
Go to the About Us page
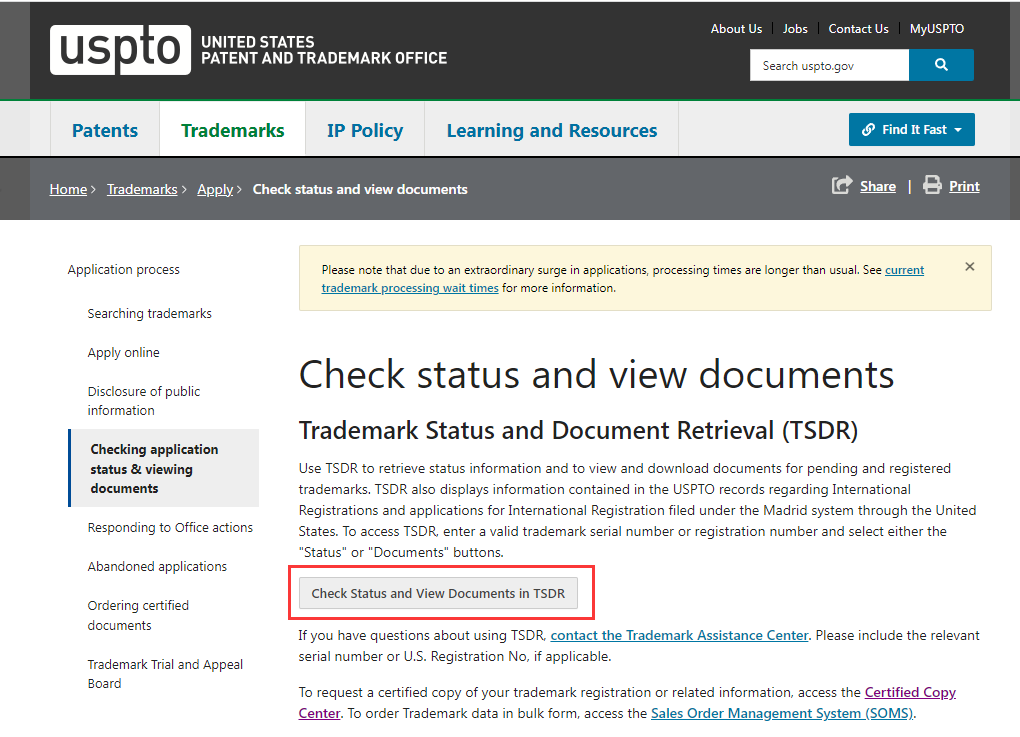tap(736, 29)
